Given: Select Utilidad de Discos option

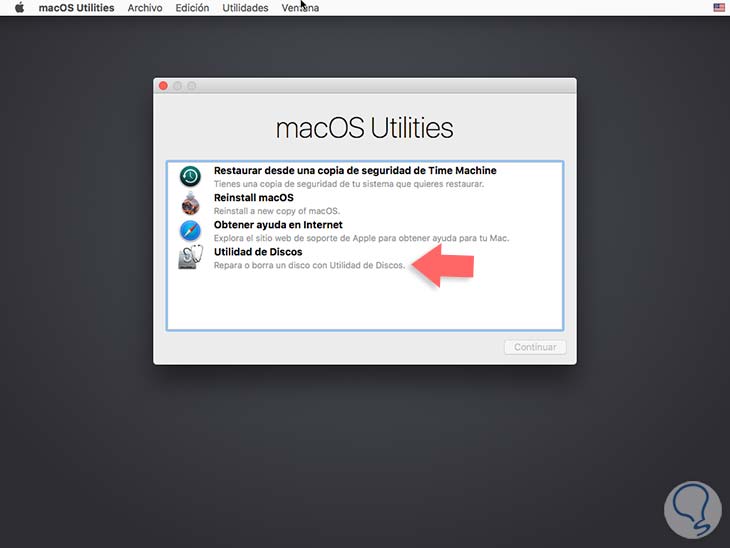Looking at the screenshot, I should pyautogui.click(x=258, y=252).
